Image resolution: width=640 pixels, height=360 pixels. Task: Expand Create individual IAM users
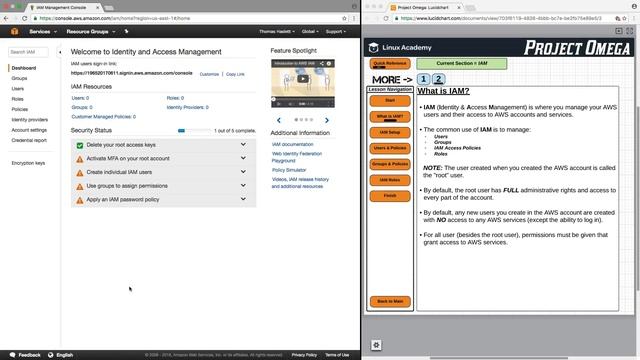(243, 172)
